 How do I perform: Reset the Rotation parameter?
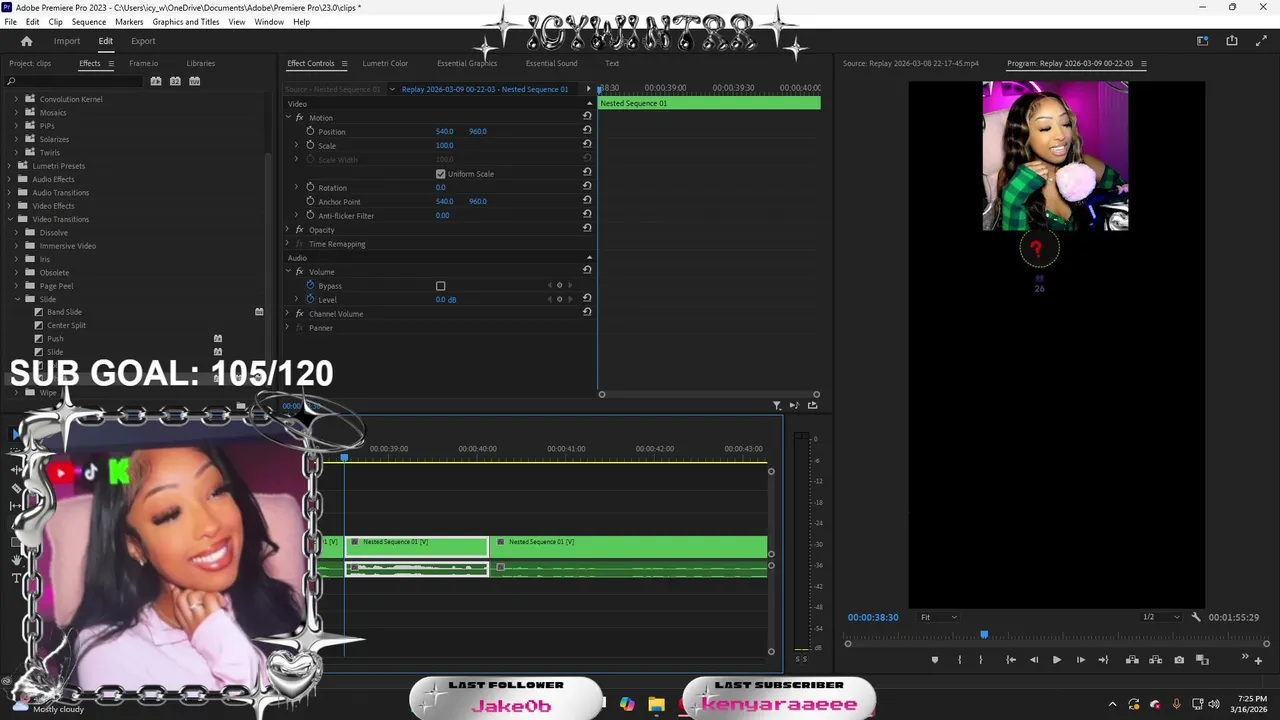(587, 187)
